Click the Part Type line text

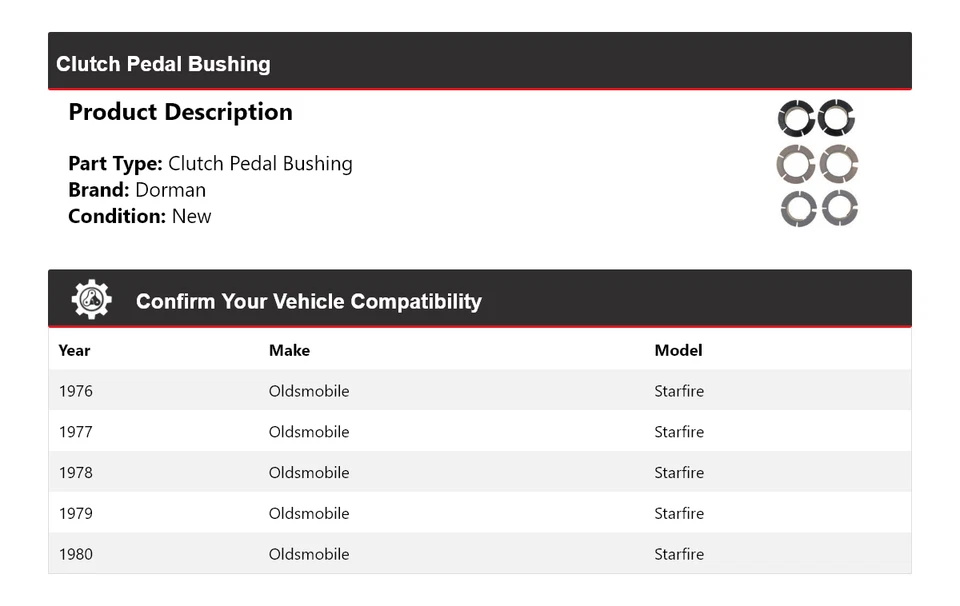point(210,163)
